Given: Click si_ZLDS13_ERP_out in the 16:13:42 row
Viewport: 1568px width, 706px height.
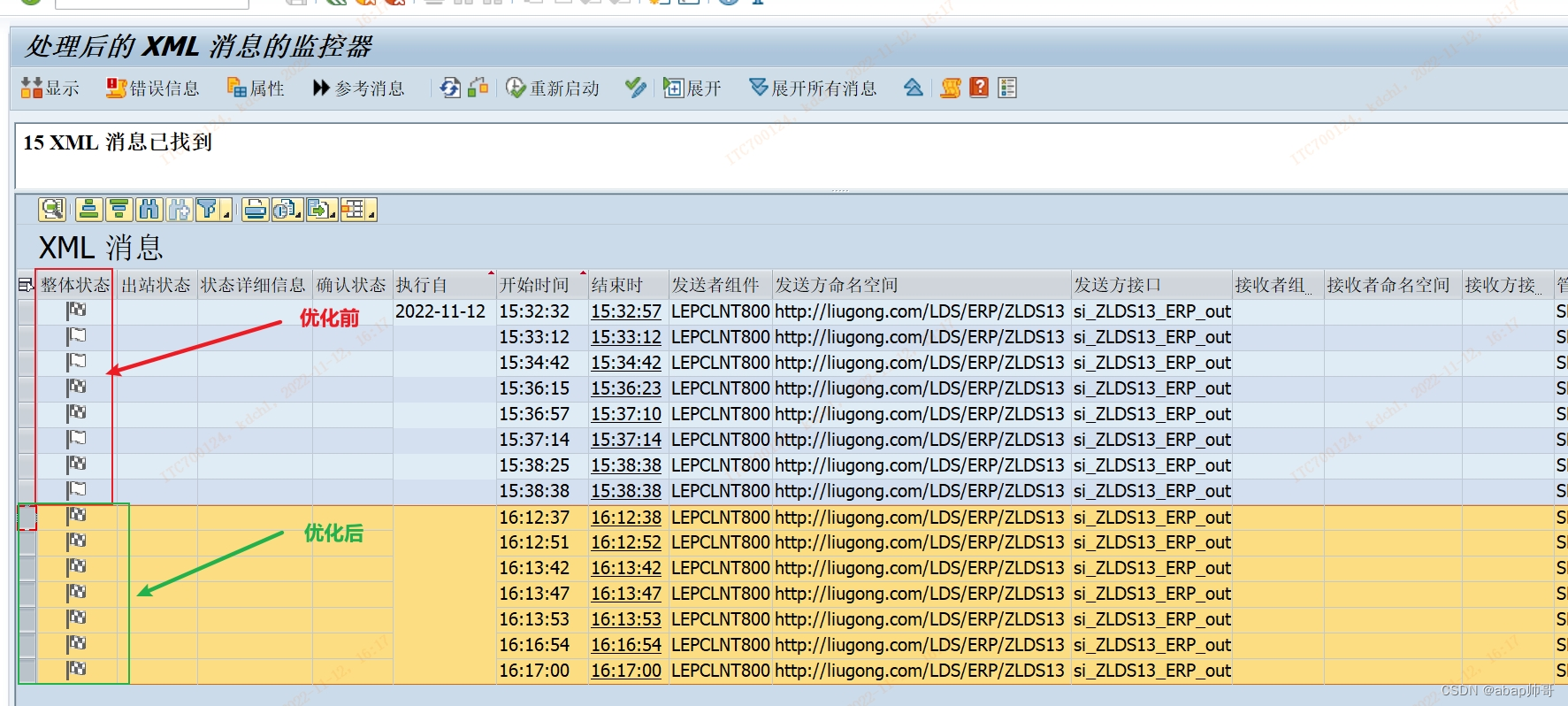Looking at the screenshot, I should pos(1152,568).
